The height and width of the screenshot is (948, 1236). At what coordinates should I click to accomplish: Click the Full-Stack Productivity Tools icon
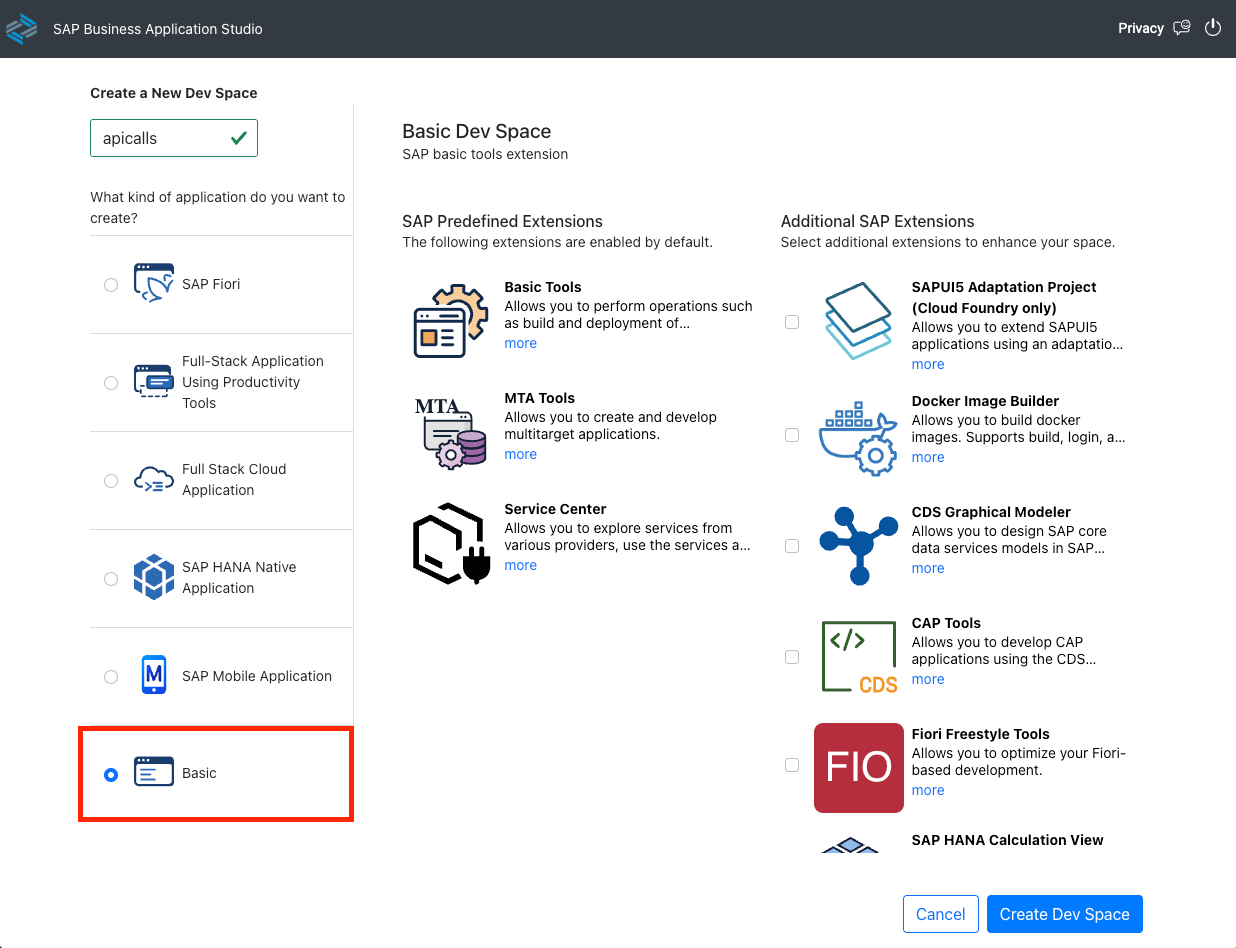point(154,382)
